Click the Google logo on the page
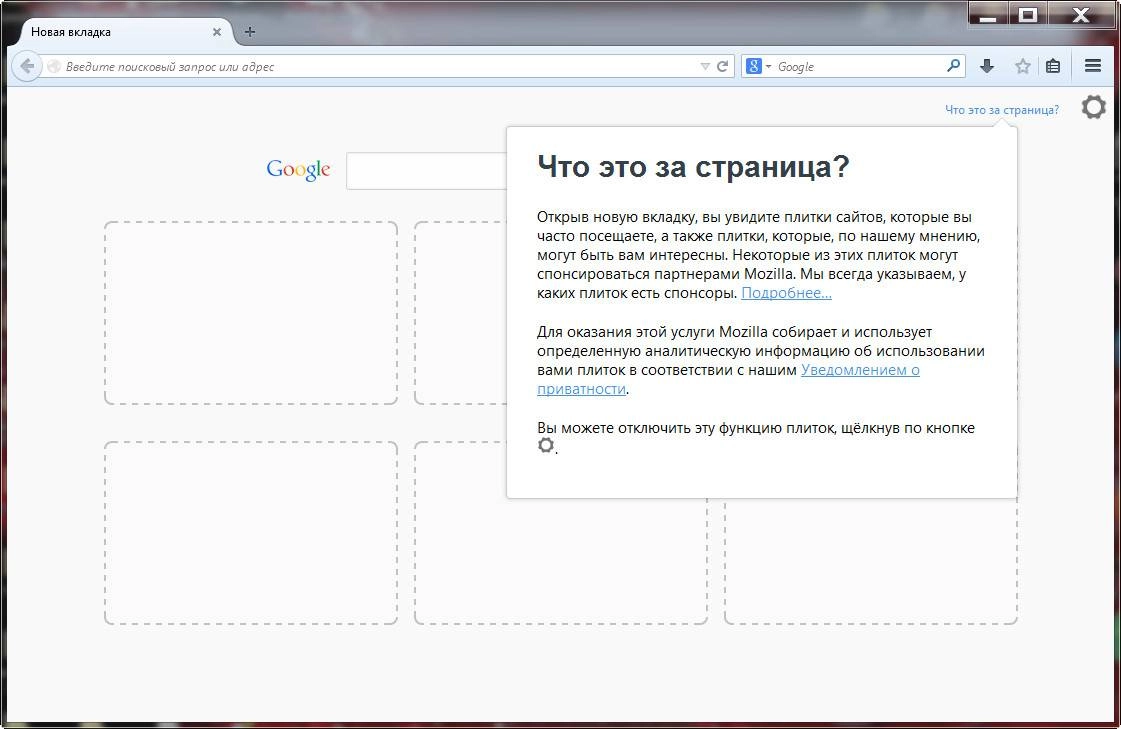 298,170
